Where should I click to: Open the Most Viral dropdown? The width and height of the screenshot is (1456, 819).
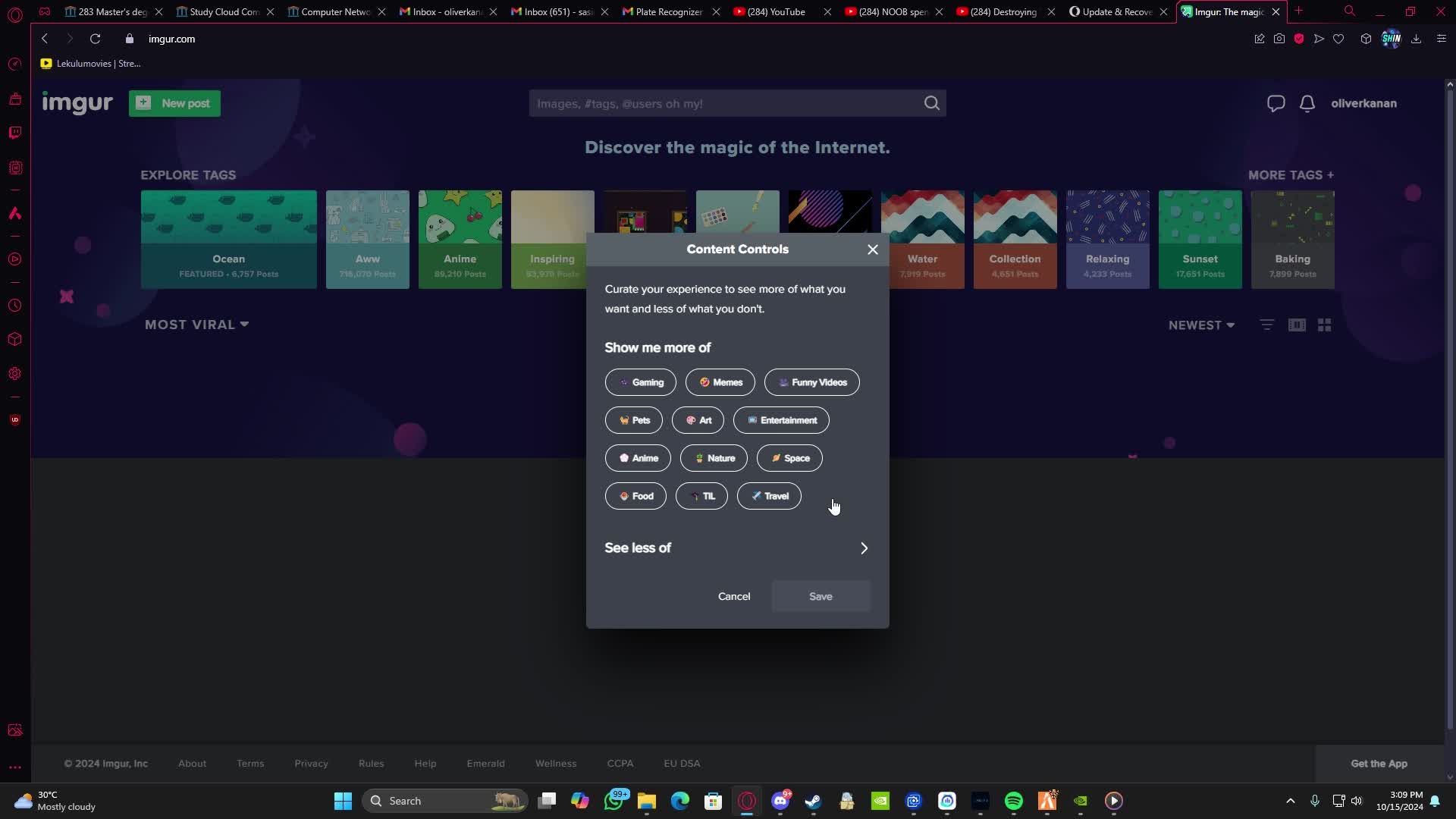point(196,325)
